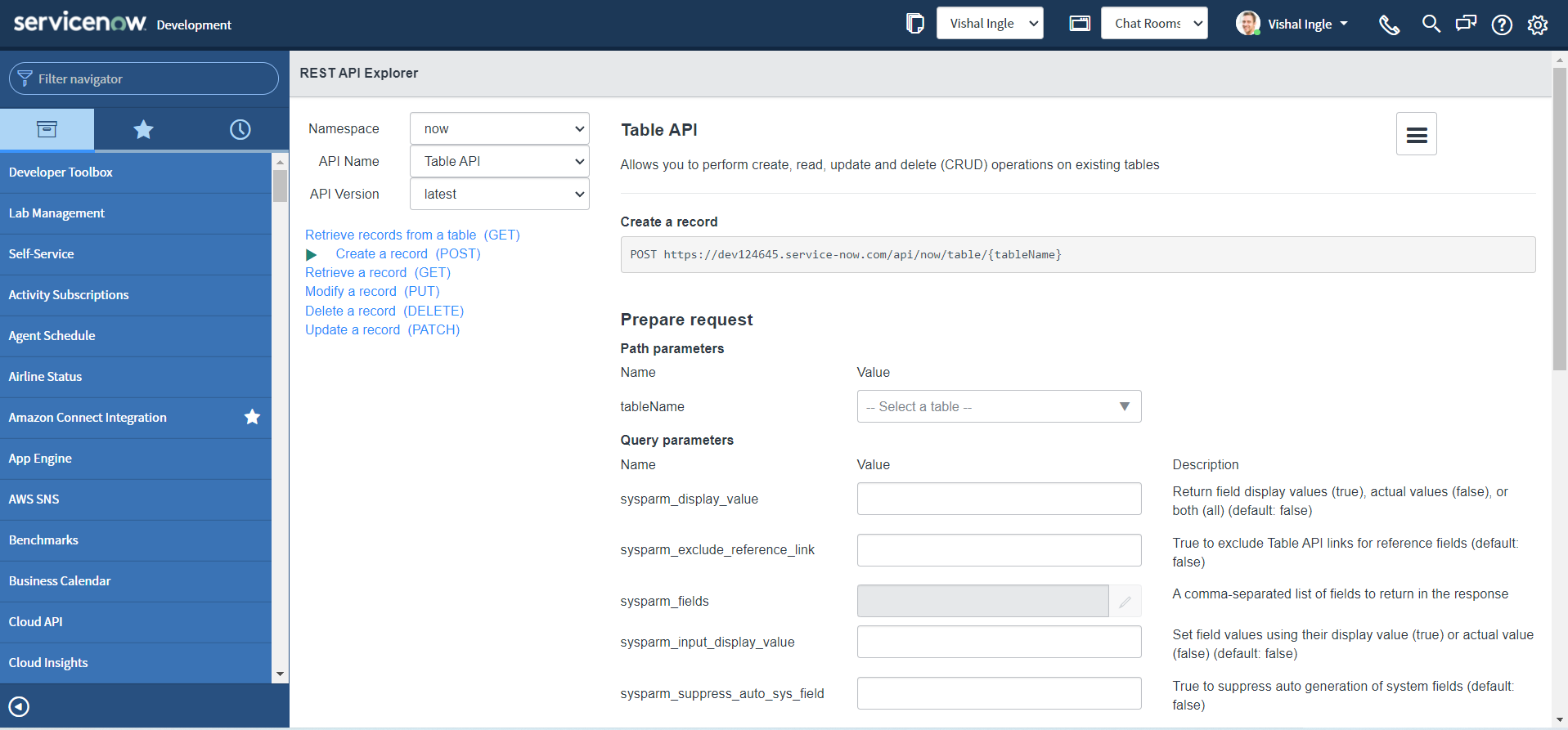Click the navigator scrollbar down arrow
Image resolution: width=1568 pixels, height=730 pixels.
(281, 674)
